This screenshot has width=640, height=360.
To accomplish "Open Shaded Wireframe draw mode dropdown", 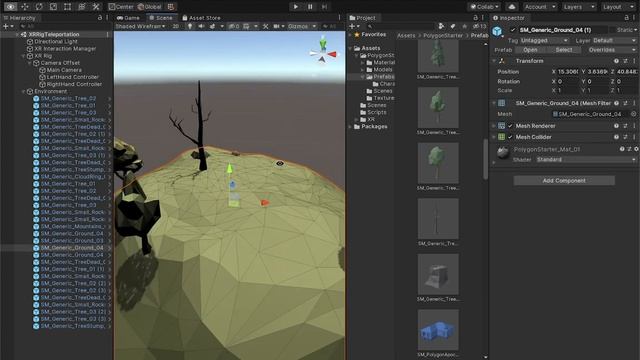I will coord(140,26).
